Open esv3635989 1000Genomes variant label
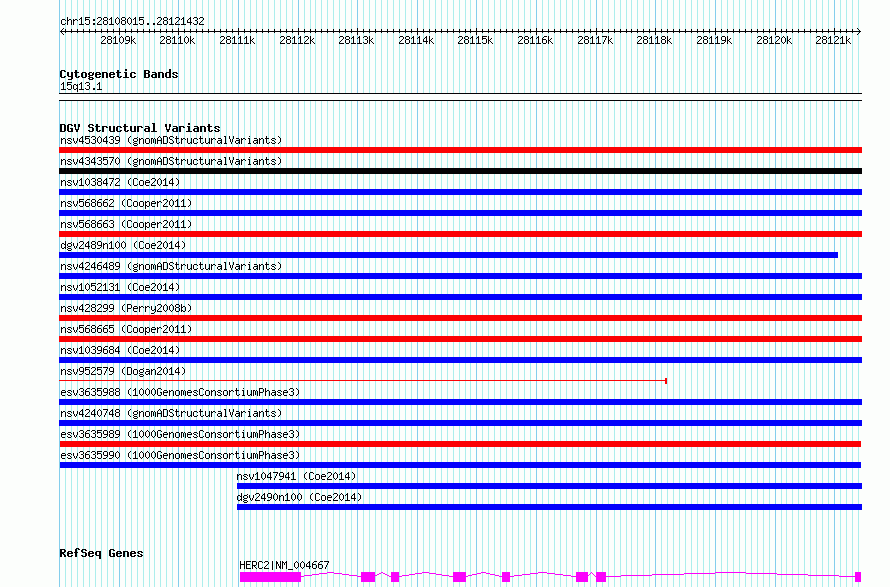The image size is (890, 587). pos(180,434)
